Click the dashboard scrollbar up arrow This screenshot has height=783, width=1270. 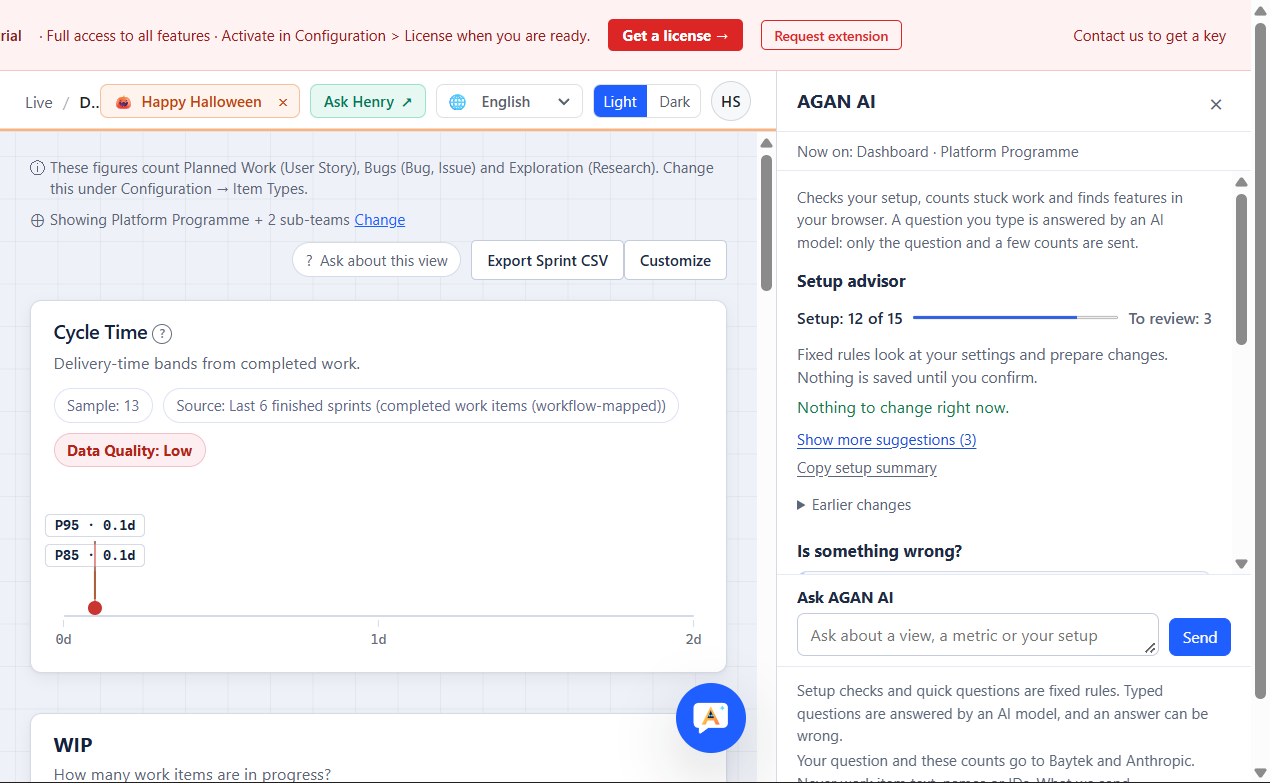tap(766, 144)
